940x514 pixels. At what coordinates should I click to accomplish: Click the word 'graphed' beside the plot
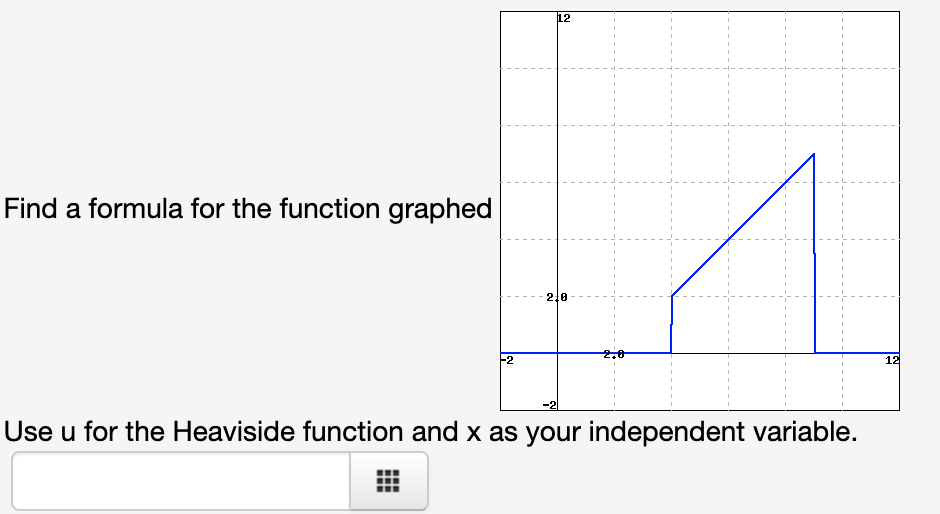click(440, 210)
